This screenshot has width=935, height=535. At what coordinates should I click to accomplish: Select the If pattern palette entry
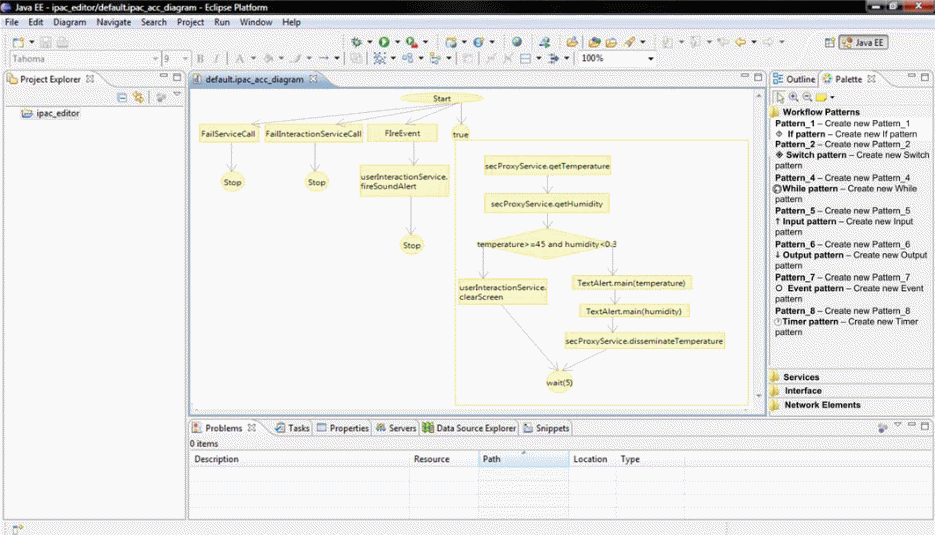pyautogui.click(x=846, y=134)
